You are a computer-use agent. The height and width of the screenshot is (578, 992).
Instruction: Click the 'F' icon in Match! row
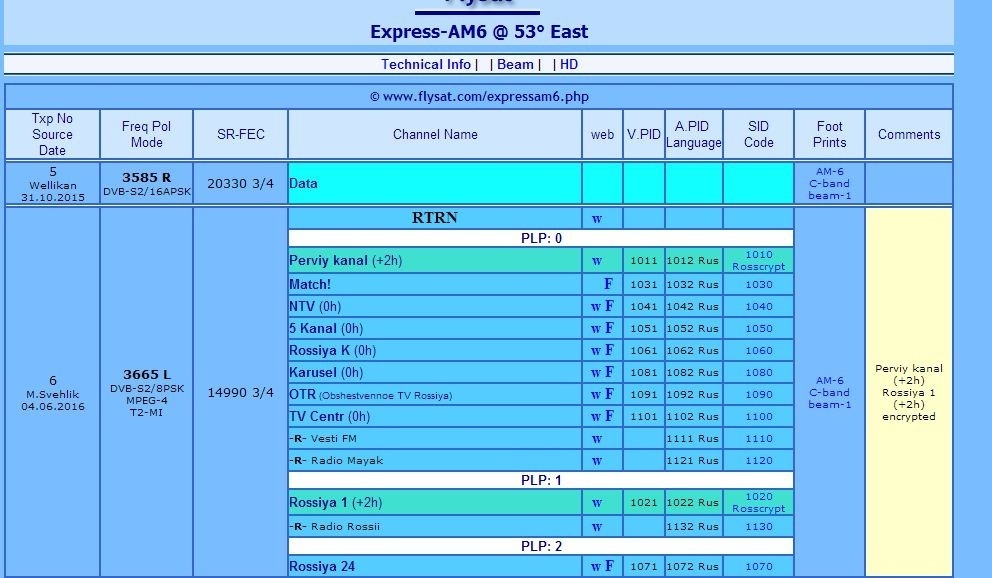(x=608, y=284)
